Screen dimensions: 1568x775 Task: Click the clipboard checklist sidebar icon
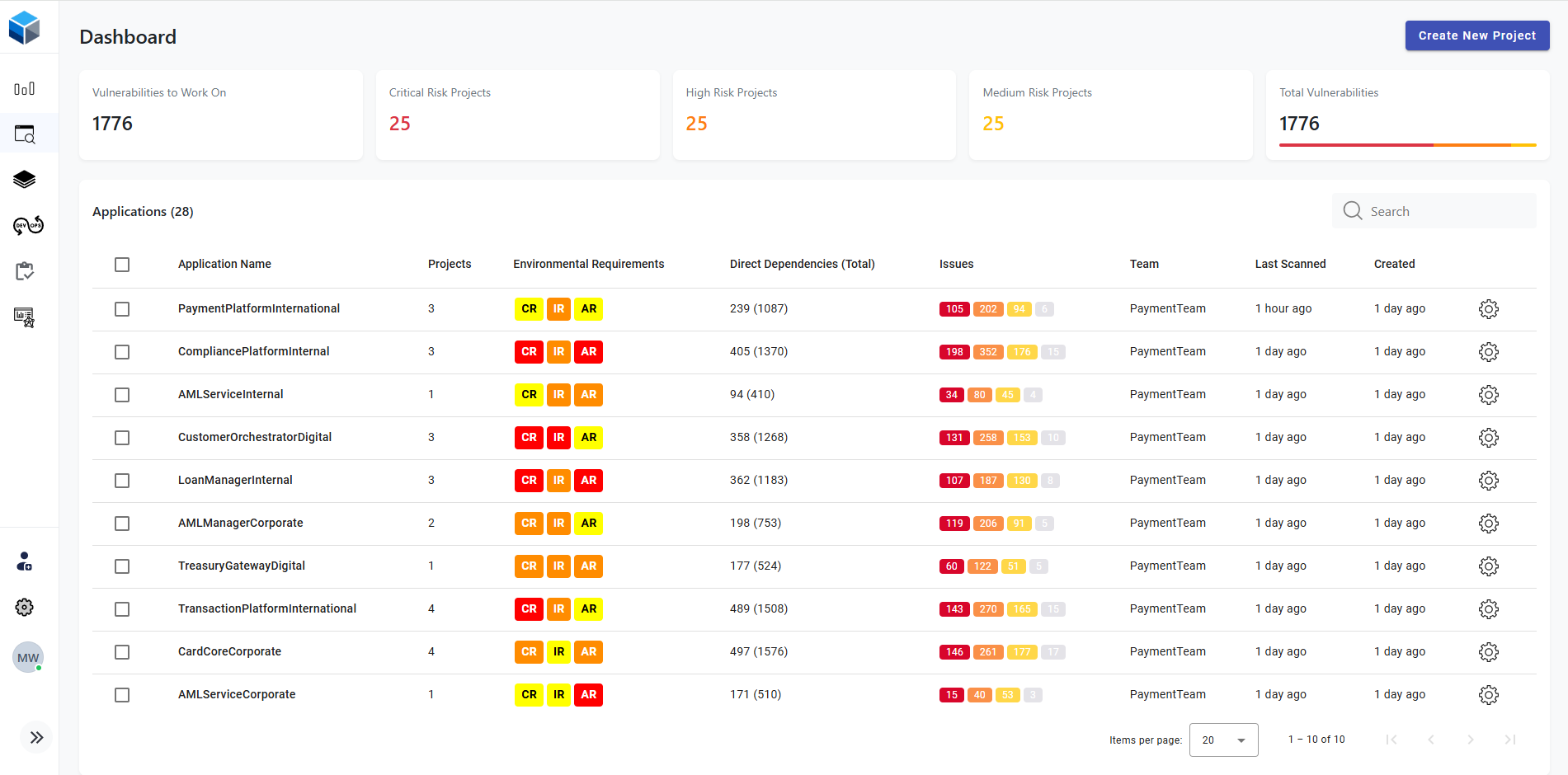(x=25, y=271)
